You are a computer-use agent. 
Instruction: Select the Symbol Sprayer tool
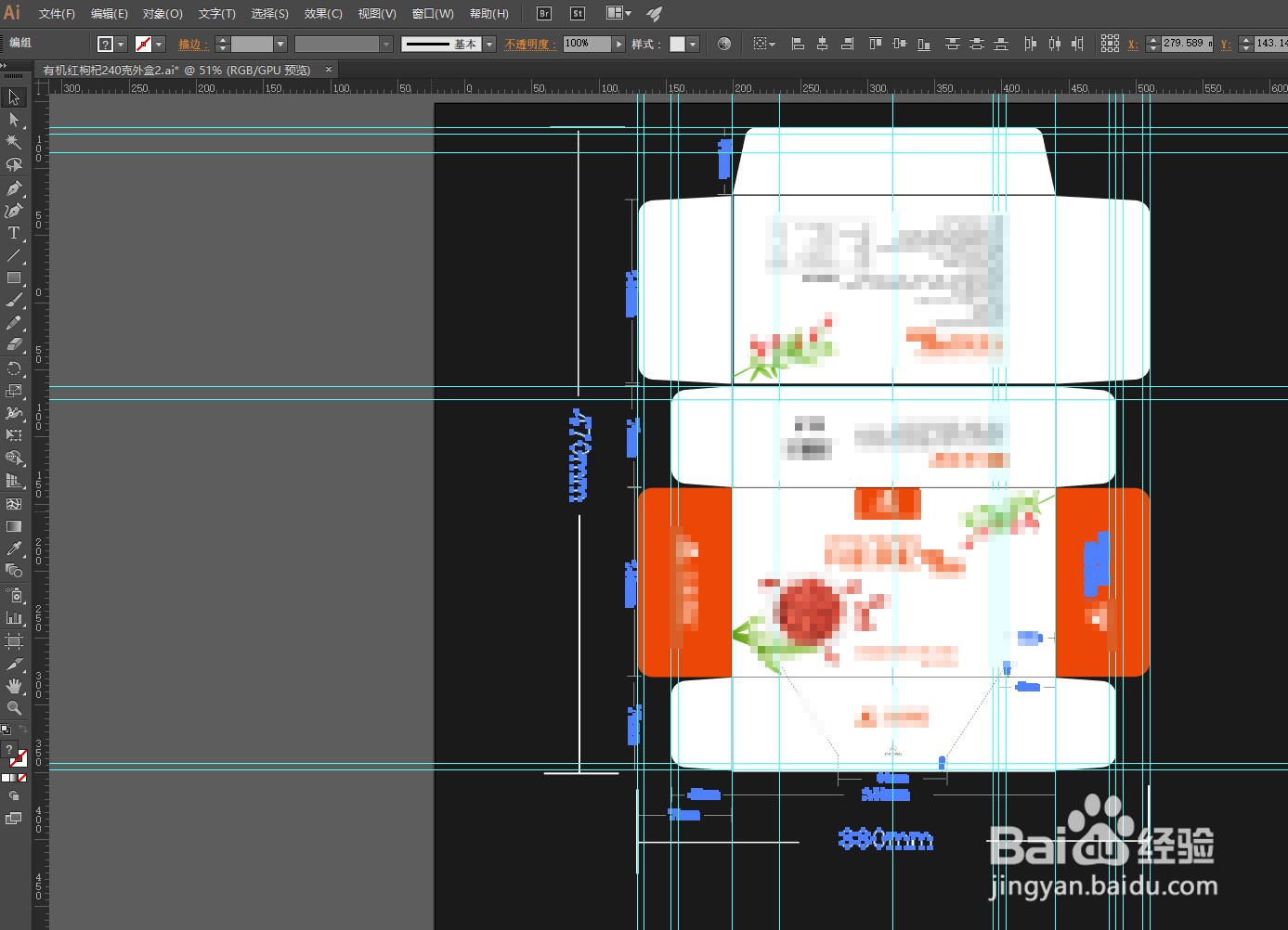point(14,595)
